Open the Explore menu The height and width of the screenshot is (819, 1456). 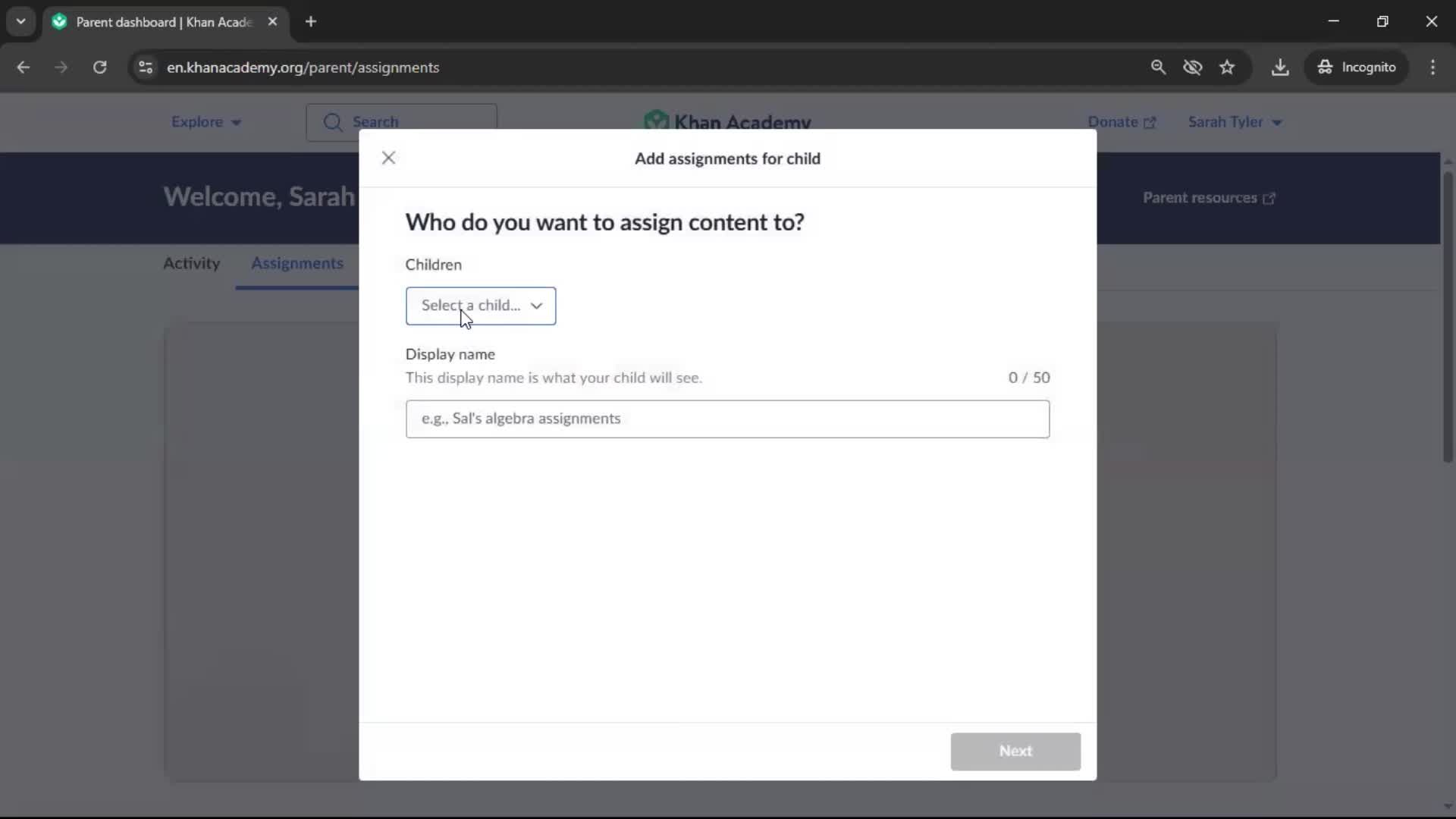point(206,122)
